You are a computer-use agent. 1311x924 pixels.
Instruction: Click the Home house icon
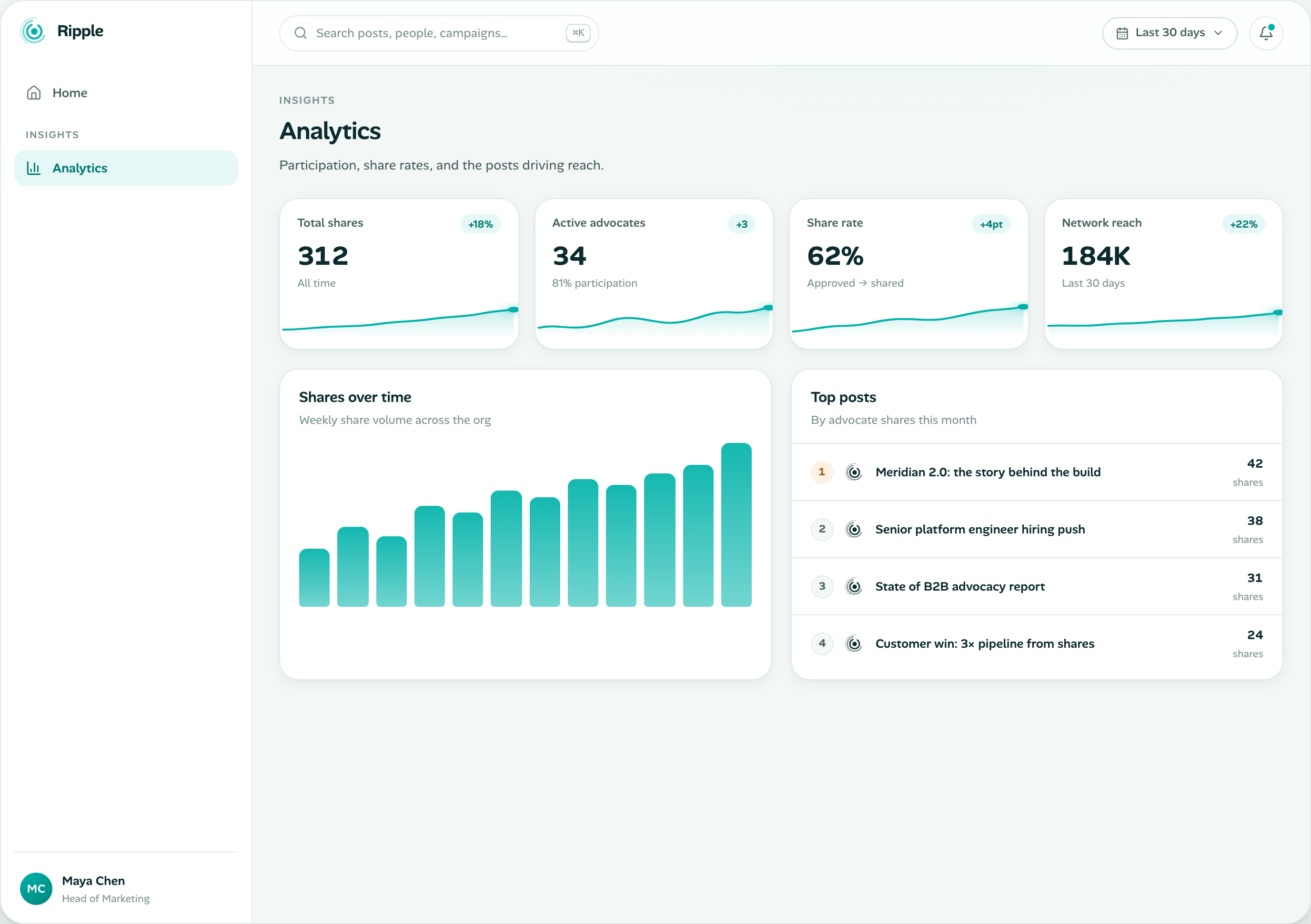34,92
